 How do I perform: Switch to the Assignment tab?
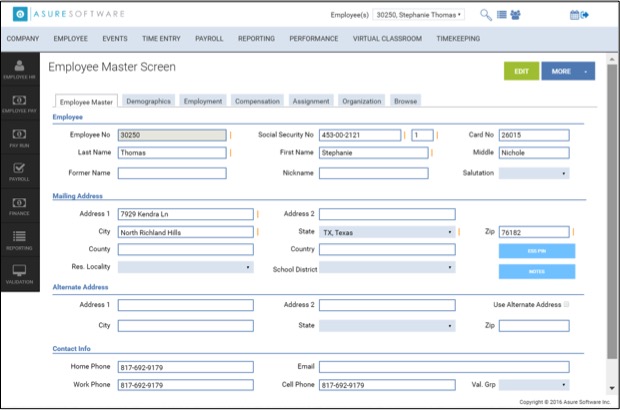click(x=311, y=101)
